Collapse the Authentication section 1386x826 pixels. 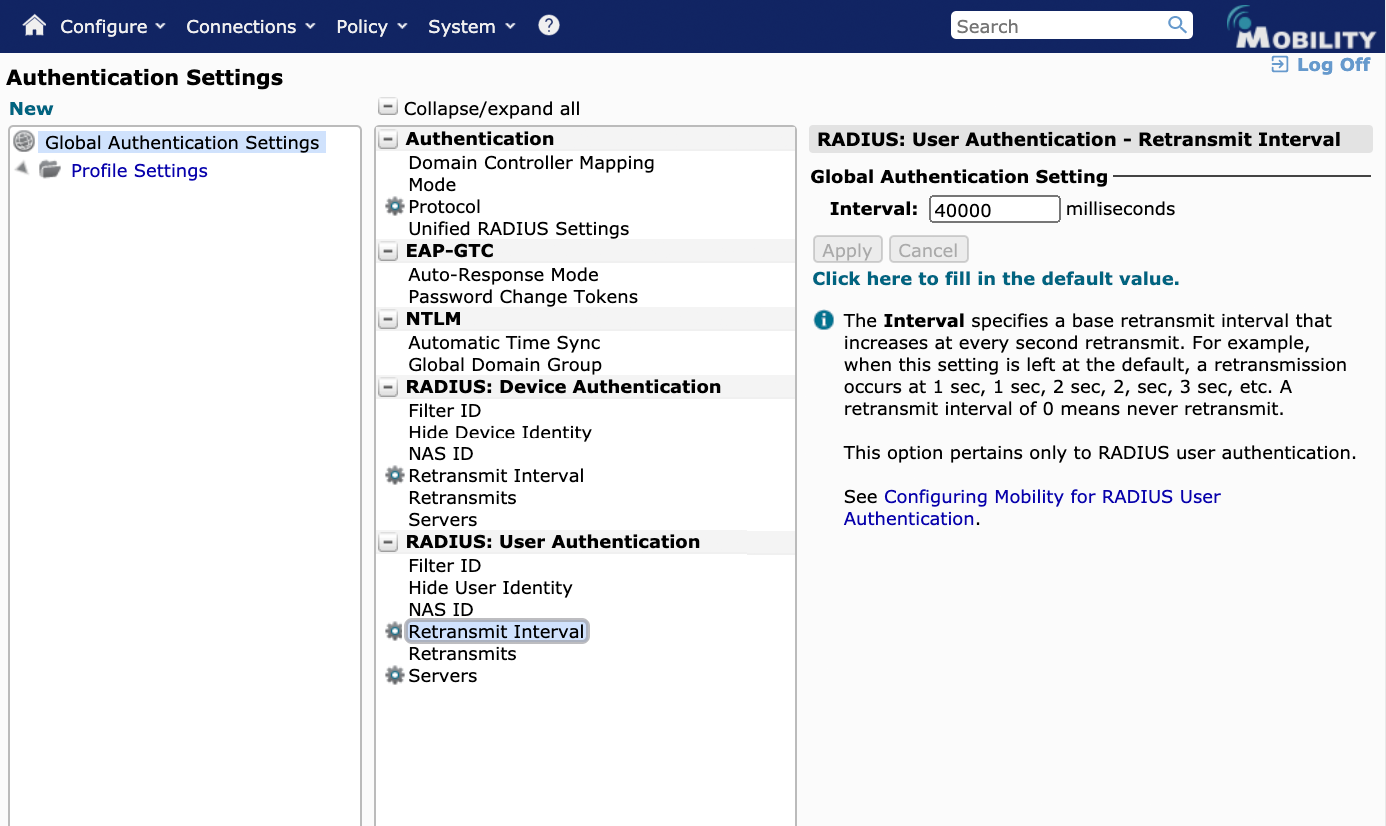388,139
